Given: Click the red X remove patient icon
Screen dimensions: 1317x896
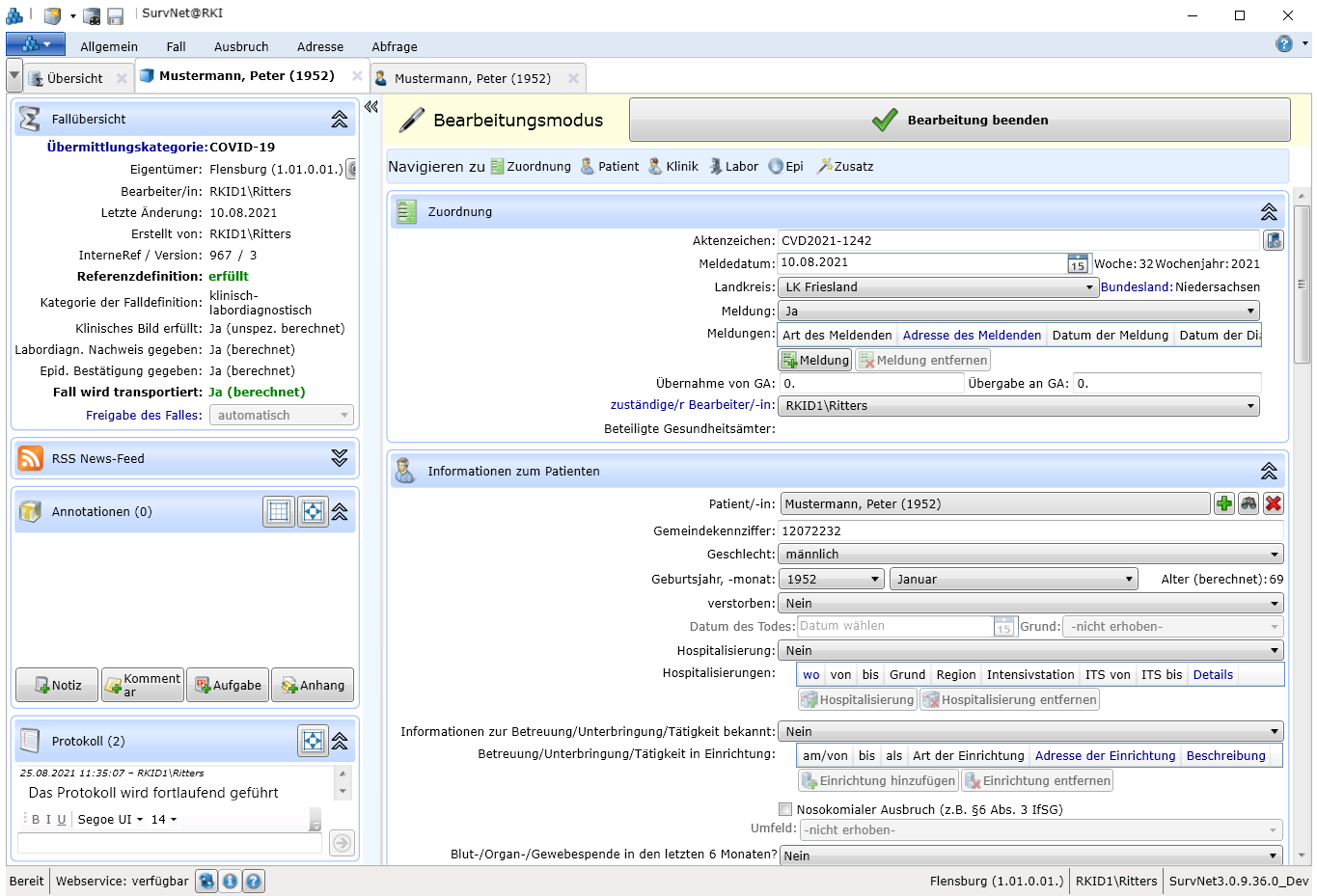Looking at the screenshot, I should coord(1274,503).
